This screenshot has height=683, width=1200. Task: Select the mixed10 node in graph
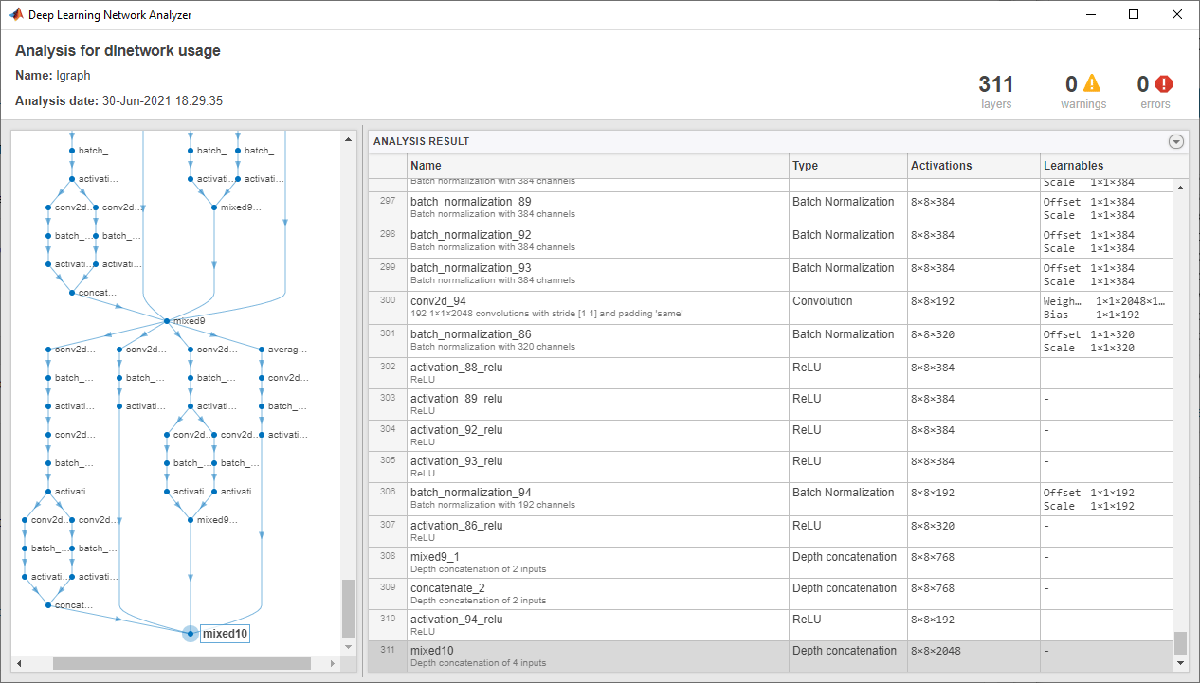(224, 634)
